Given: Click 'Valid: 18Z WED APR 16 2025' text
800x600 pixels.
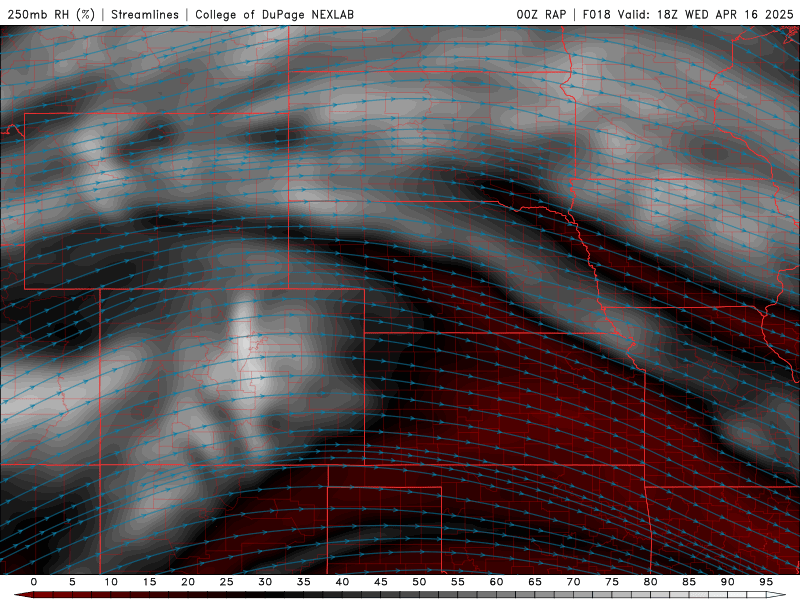Looking at the screenshot, I should 706,14.
